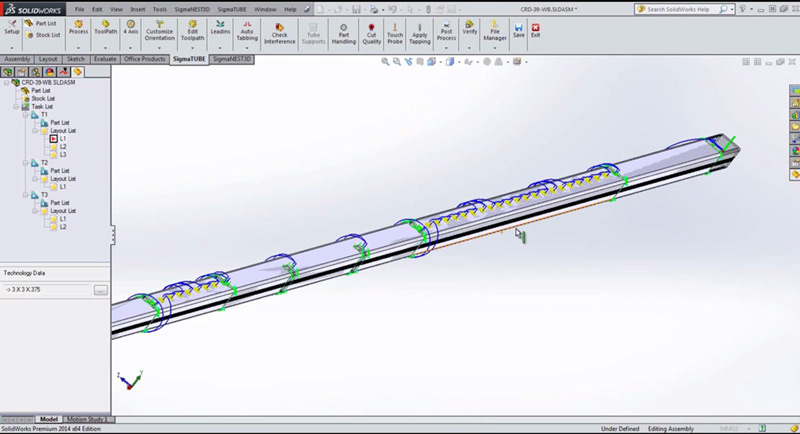Open the Cut Quality tool
The width and height of the screenshot is (800, 434).
click(371, 31)
